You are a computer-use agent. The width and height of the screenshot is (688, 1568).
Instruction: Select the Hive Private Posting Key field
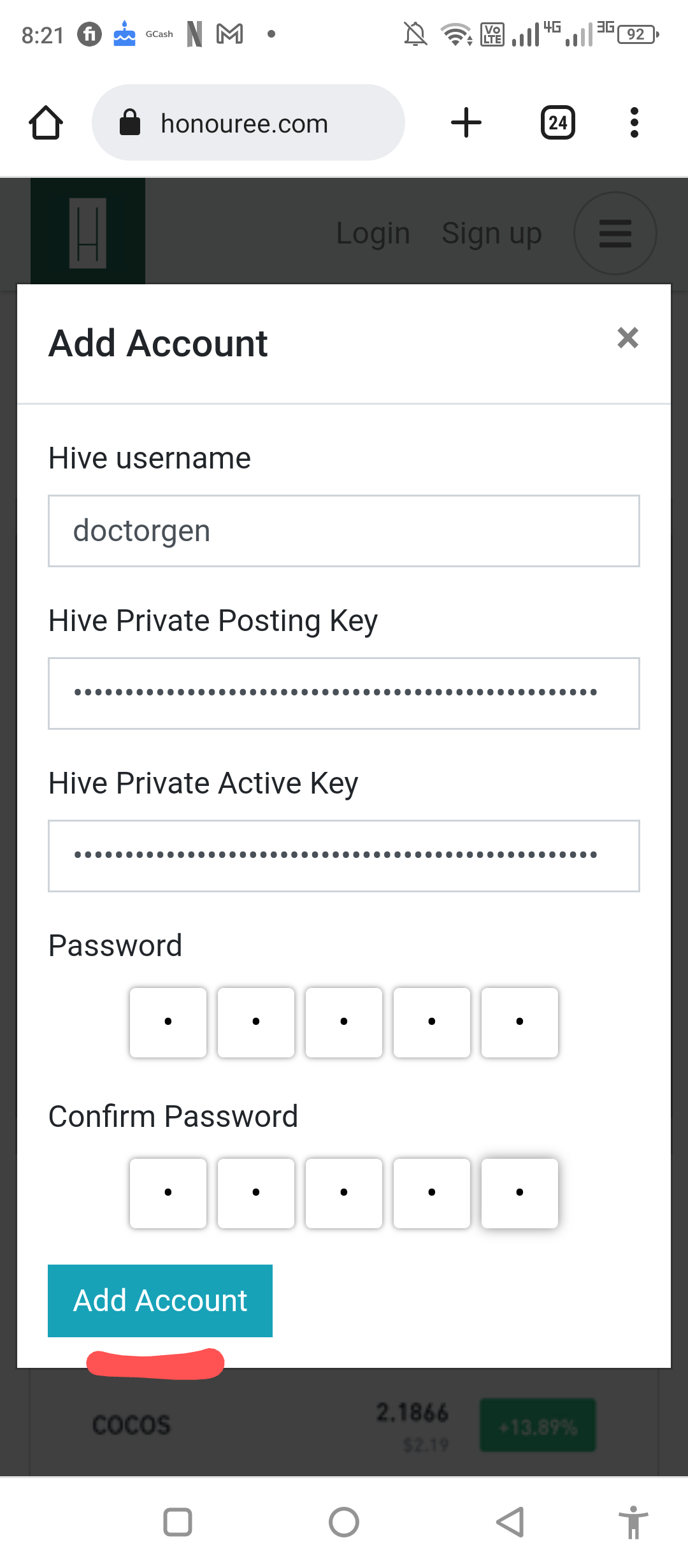click(x=344, y=693)
